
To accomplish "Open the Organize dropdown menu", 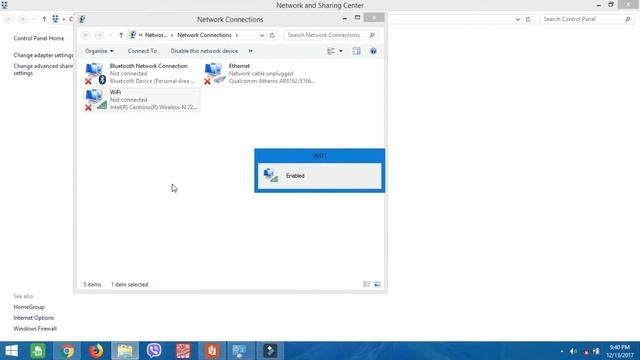I will 99,51.
